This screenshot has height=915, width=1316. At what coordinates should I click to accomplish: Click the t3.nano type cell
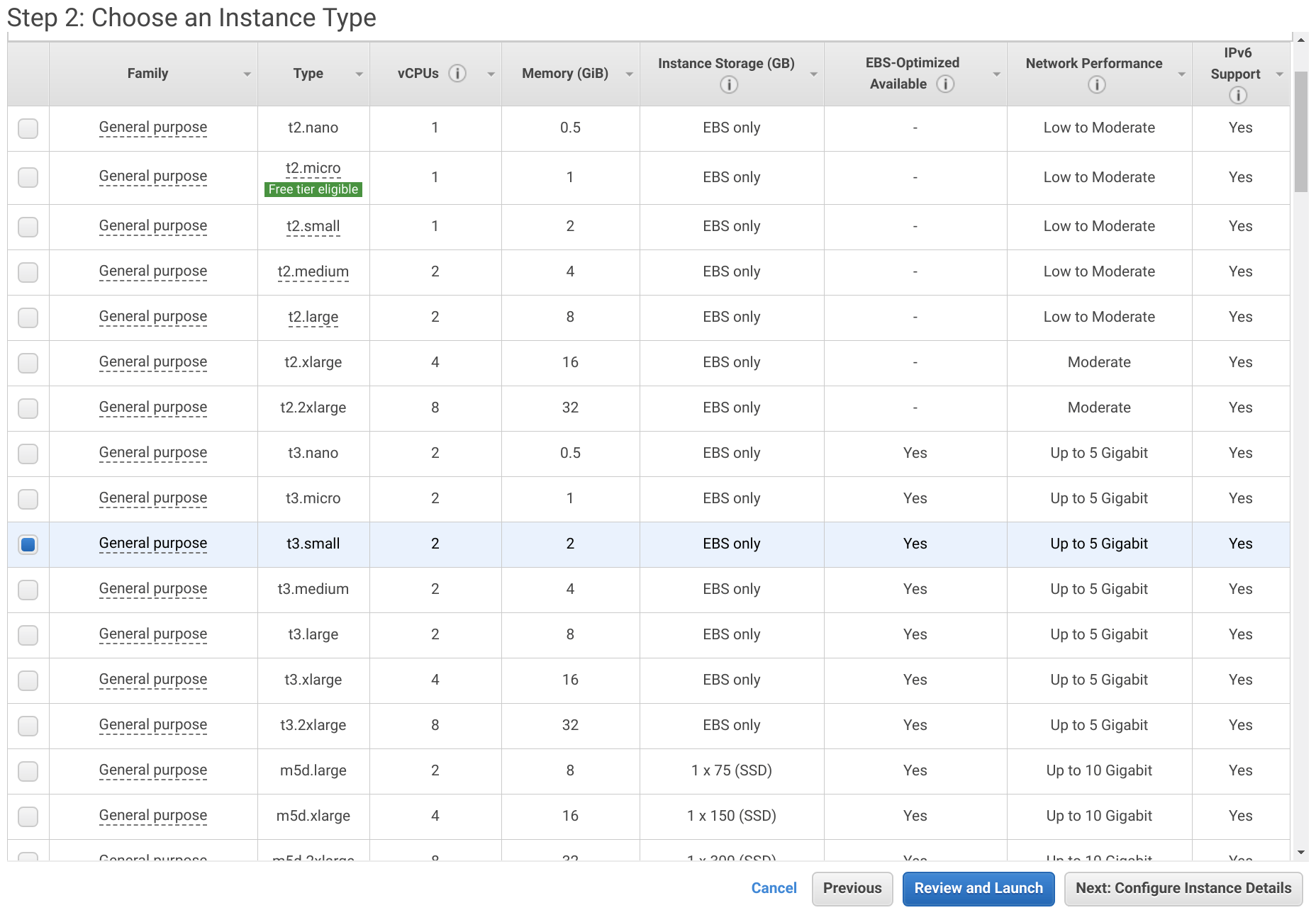click(313, 454)
